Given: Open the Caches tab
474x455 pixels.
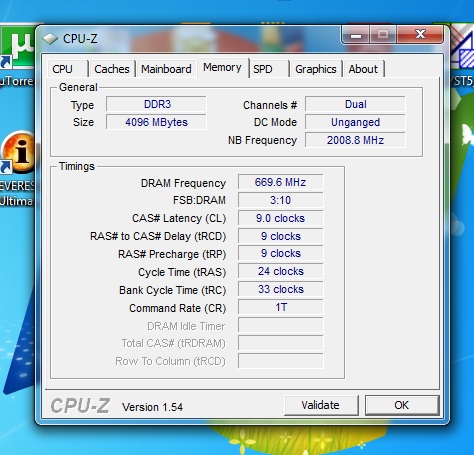Looking at the screenshot, I should pos(112,69).
